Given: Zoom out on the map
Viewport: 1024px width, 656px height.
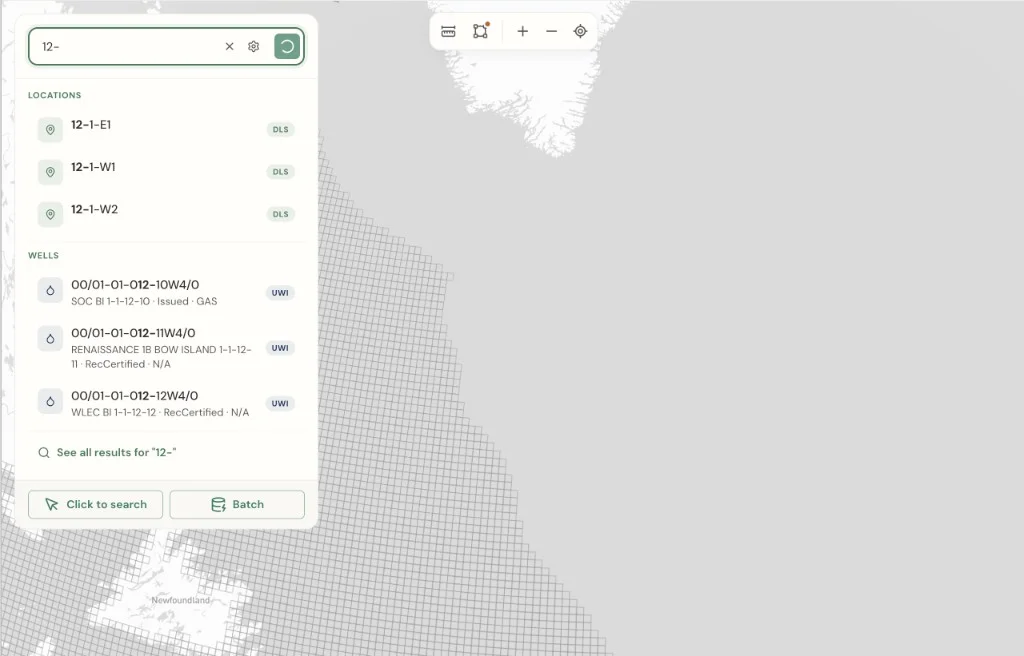Looking at the screenshot, I should click(551, 31).
